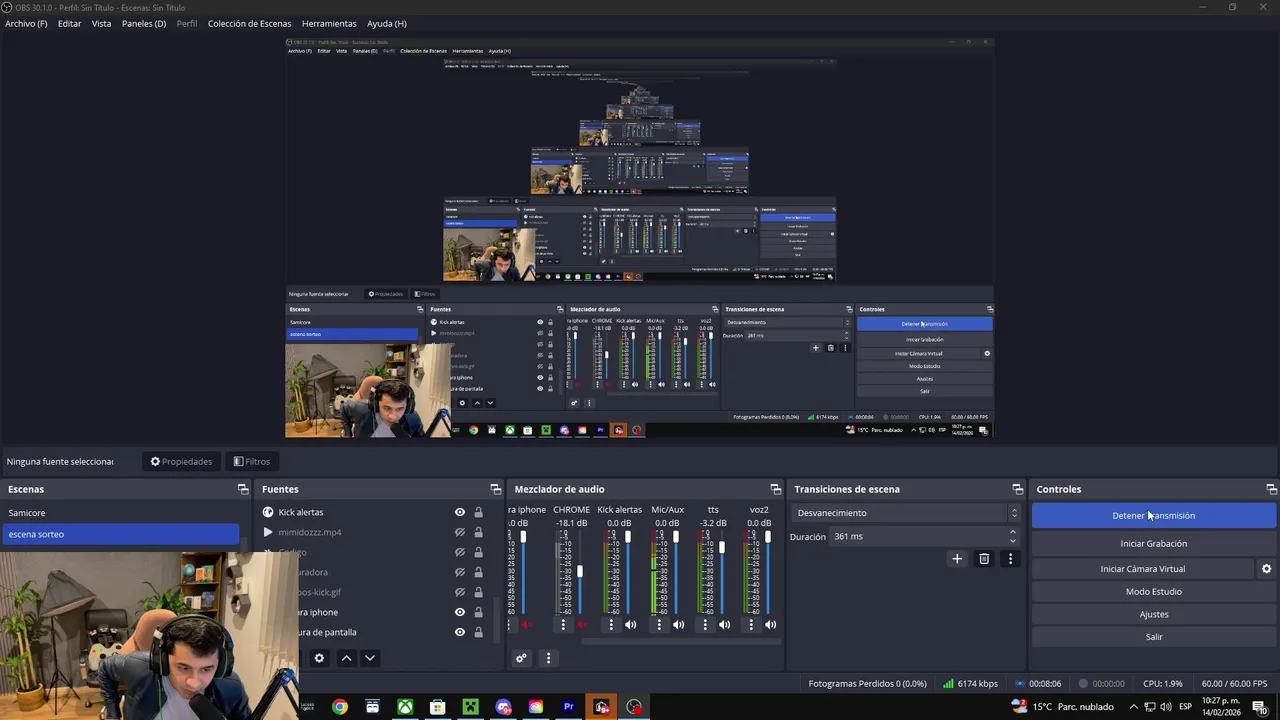The height and width of the screenshot is (720, 1280).
Task: Open source properties gear in Fuentes toolbar
Action: click(319, 658)
